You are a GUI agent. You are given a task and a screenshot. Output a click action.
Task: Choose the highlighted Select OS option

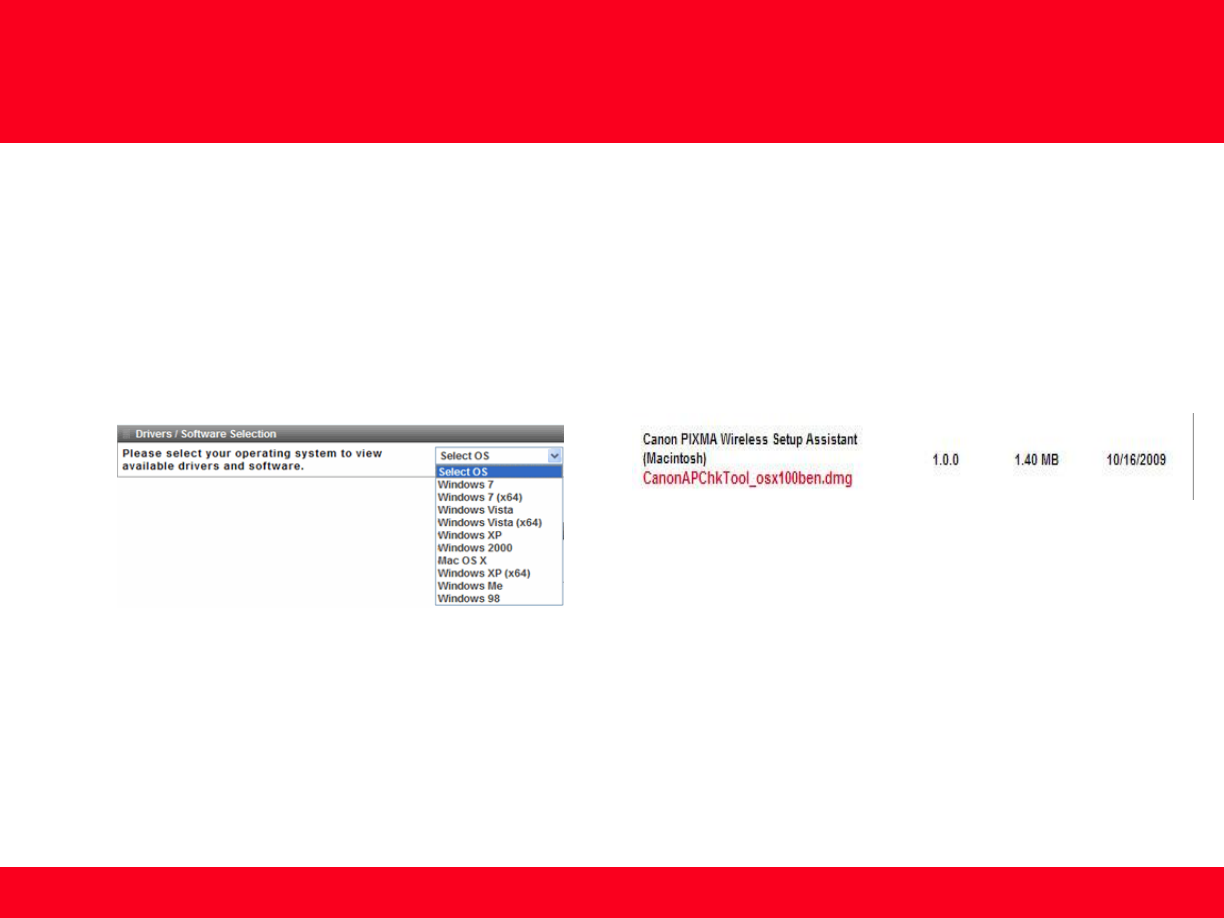pos(499,472)
